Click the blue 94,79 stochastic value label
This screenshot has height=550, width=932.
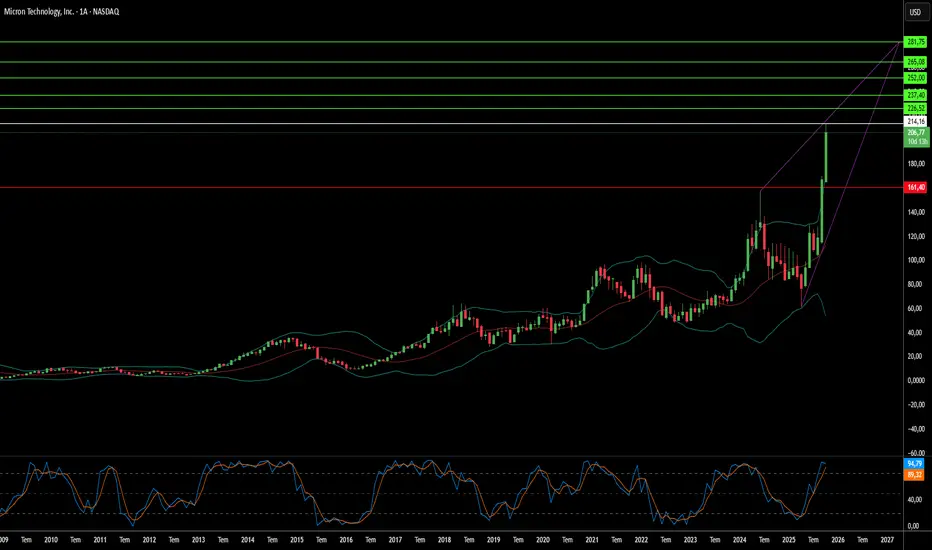point(914,464)
